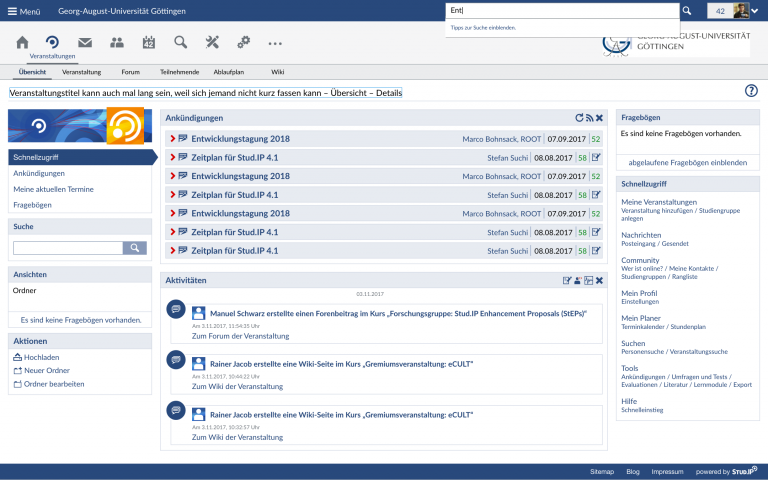This screenshot has height=480, width=768.
Task: Open the help question mark icon
Action: 751,91
